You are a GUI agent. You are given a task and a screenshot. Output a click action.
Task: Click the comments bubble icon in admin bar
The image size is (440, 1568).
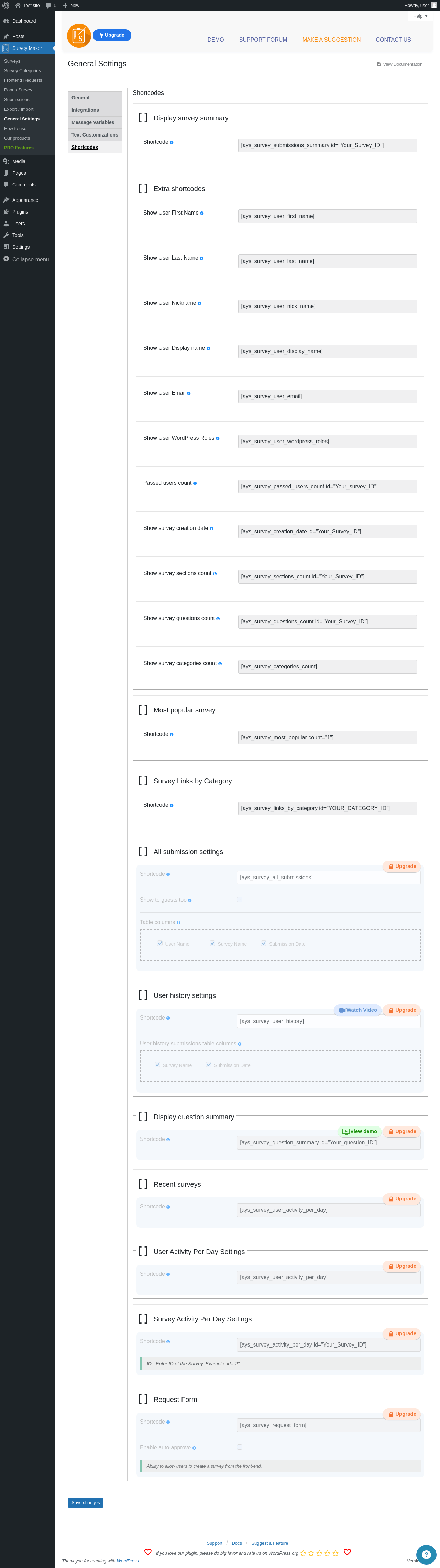[x=49, y=6]
